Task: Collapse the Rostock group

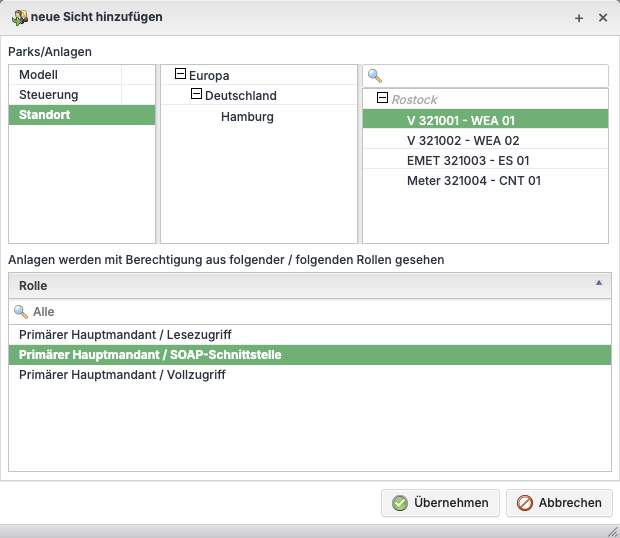Action: [382, 99]
